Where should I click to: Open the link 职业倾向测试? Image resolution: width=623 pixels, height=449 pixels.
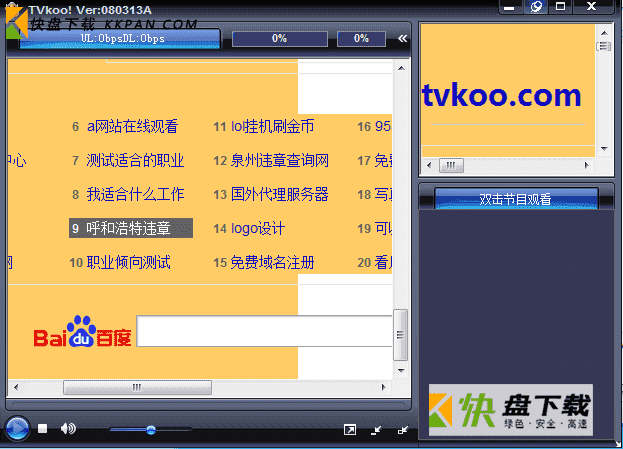(x=128, y=262)
